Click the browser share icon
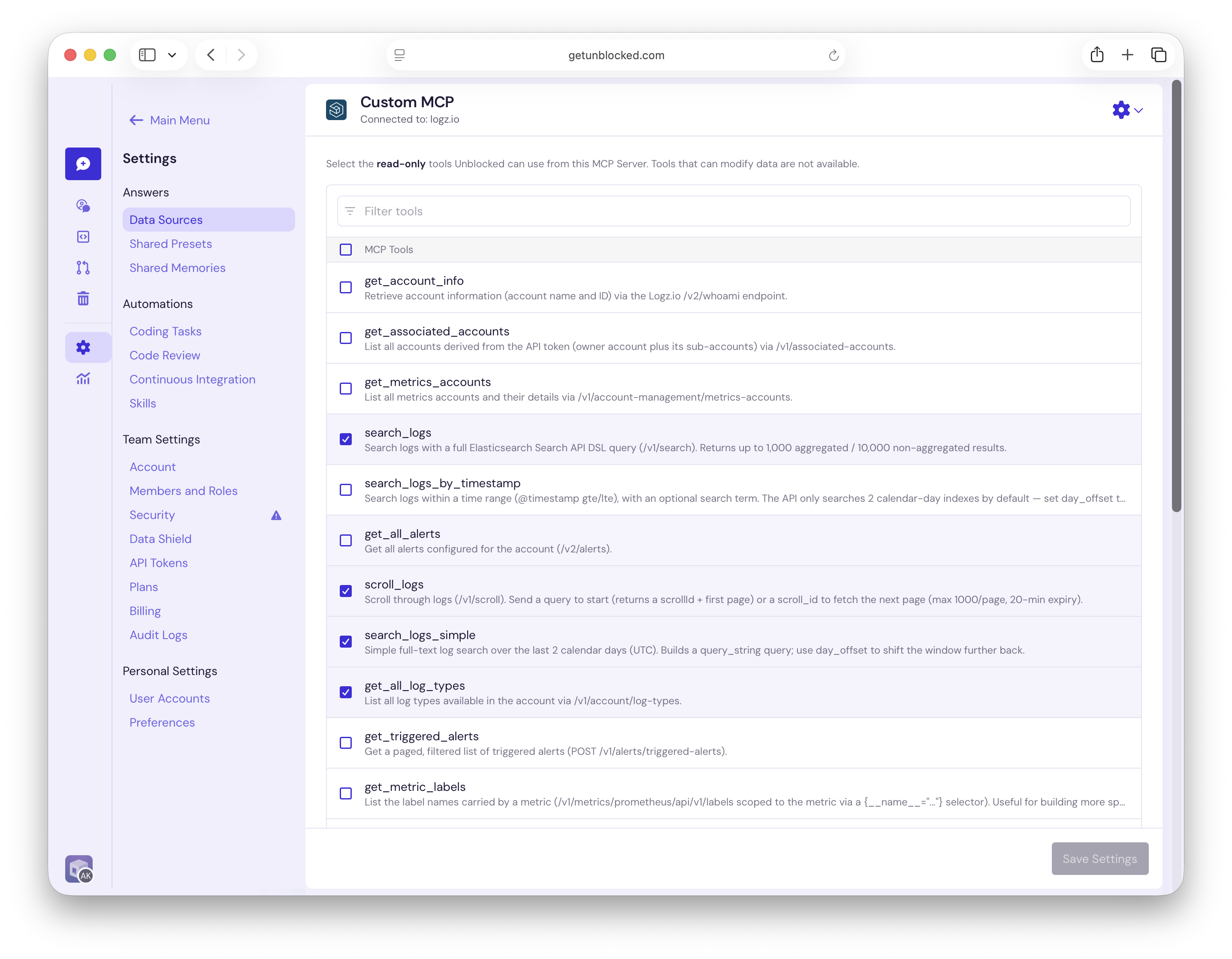Image resolution: width=1232 pixels, height=959 pixels. click(x=1096, y=55)
